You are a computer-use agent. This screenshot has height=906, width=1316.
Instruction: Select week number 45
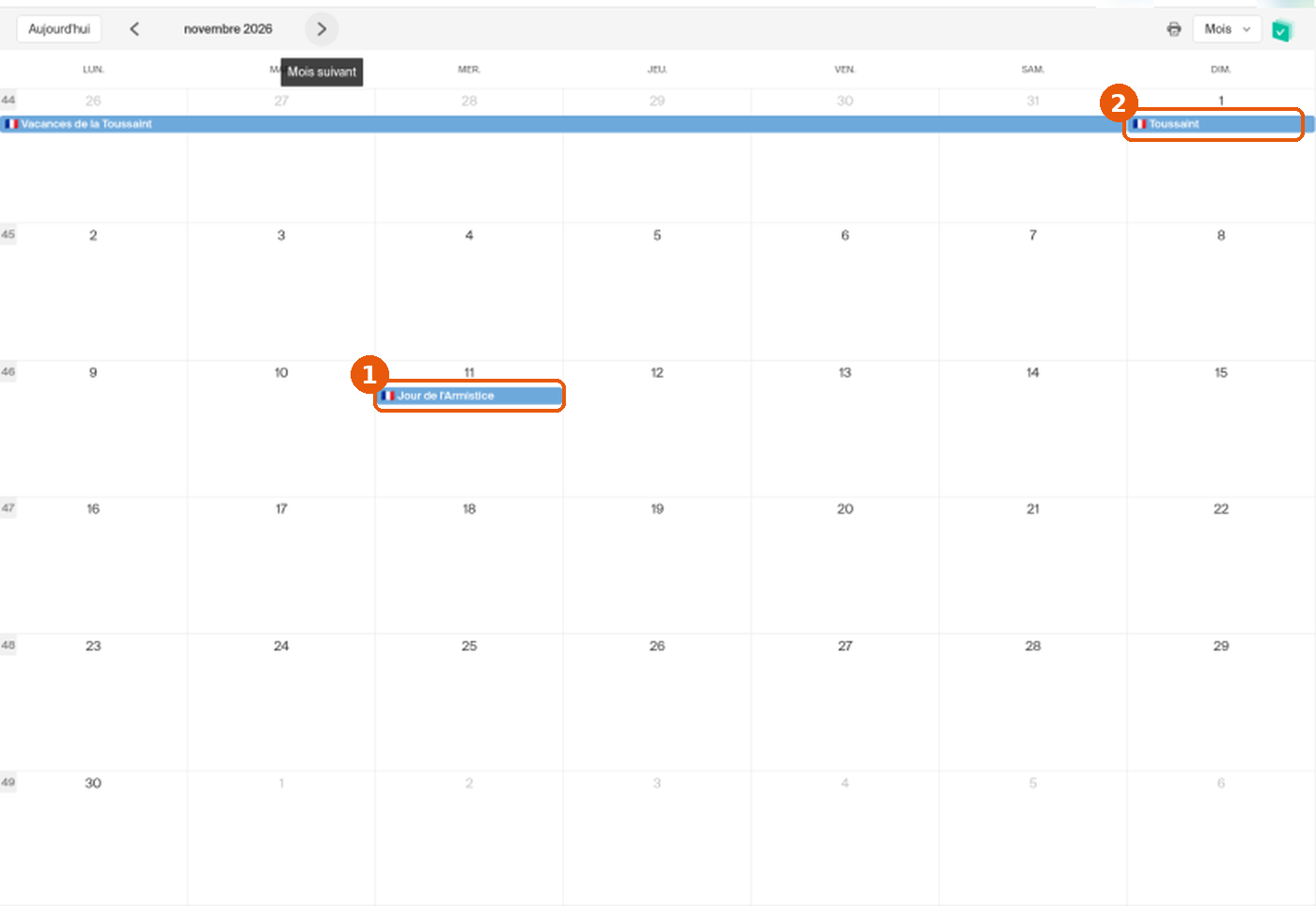point(8,235)
